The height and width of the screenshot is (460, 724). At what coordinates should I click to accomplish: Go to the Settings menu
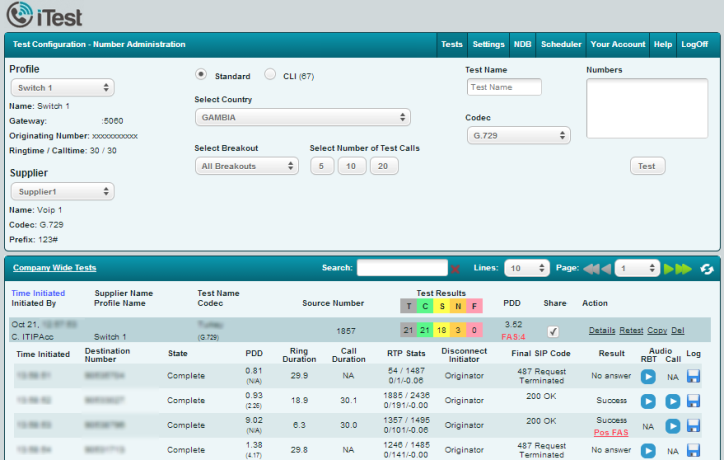(488, 44)
